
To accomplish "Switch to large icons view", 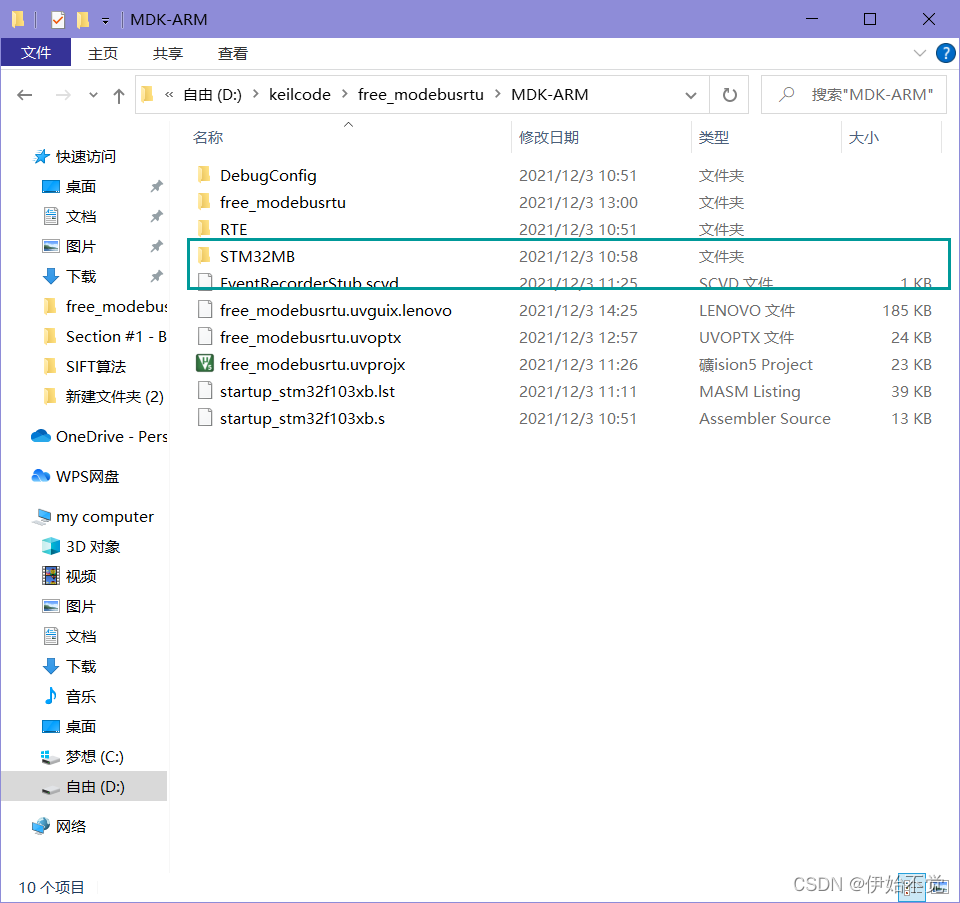I will (937, 886).
